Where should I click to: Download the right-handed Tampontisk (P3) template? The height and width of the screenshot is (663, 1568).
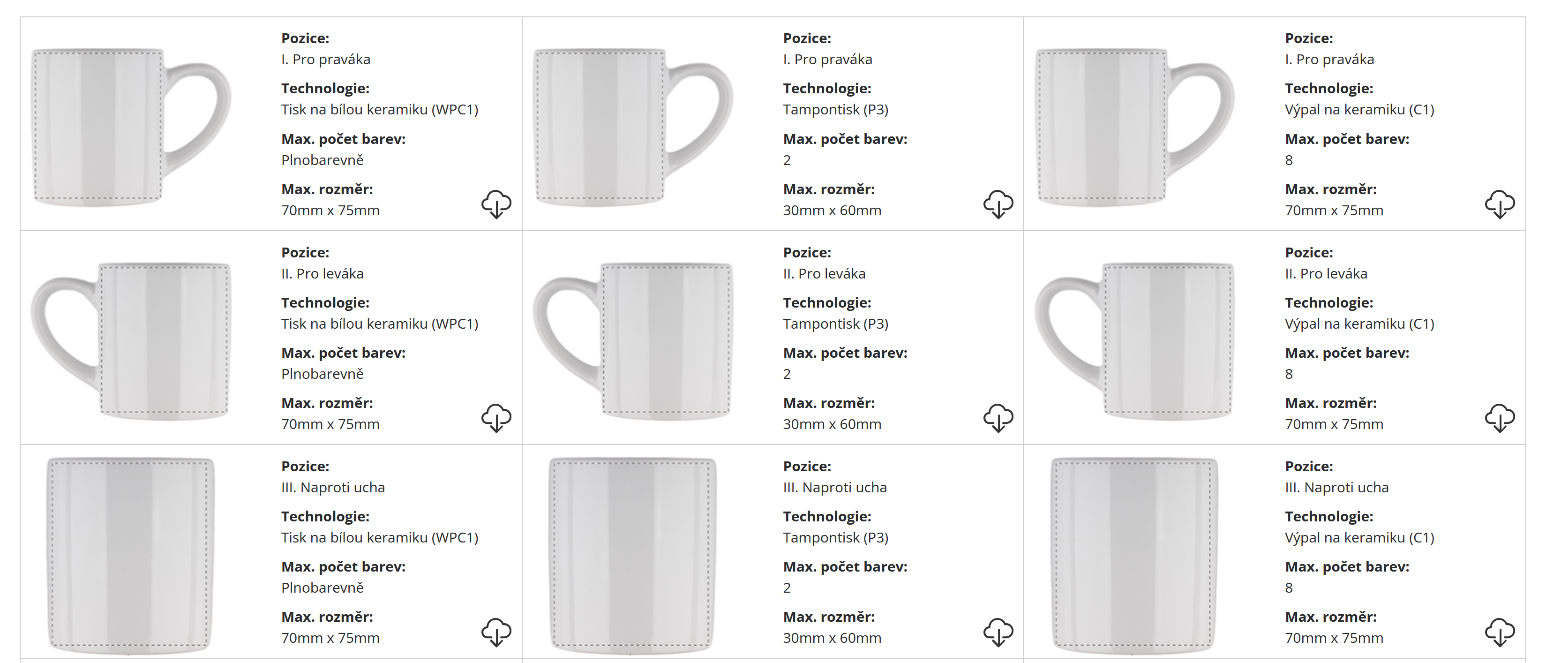tap(998, 204)
